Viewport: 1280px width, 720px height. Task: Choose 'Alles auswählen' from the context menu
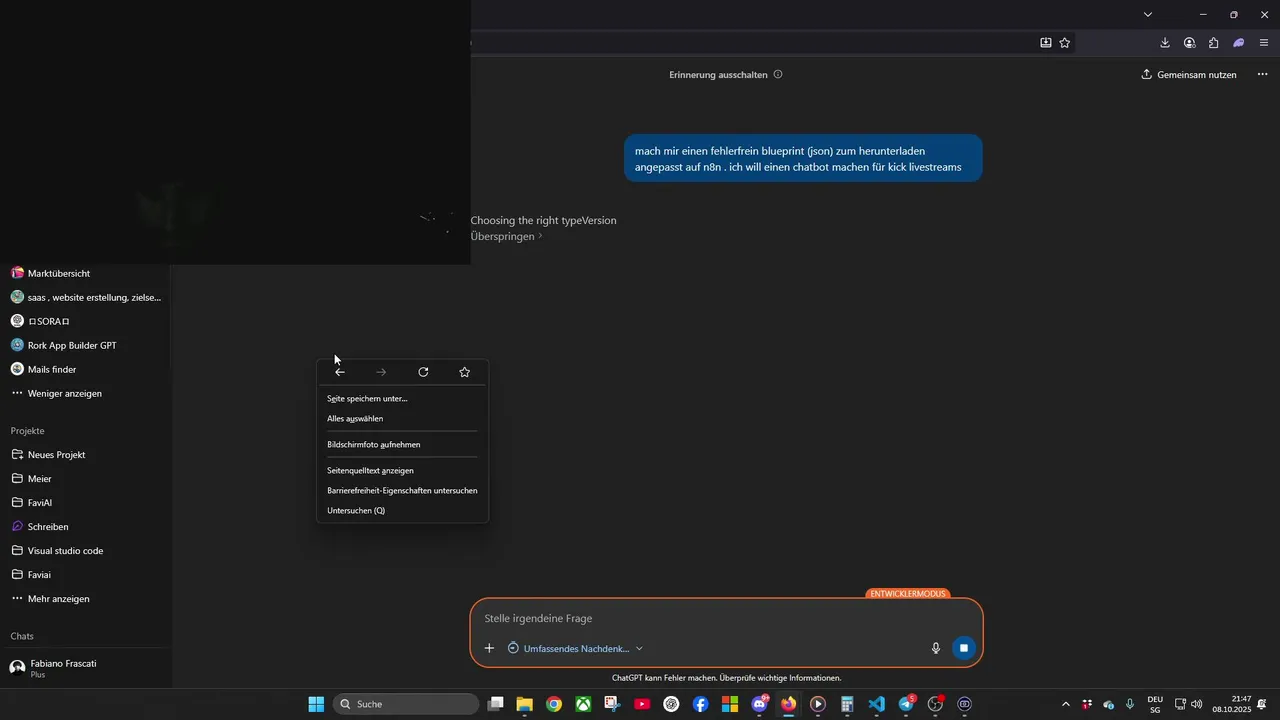[x=402, y=419]
